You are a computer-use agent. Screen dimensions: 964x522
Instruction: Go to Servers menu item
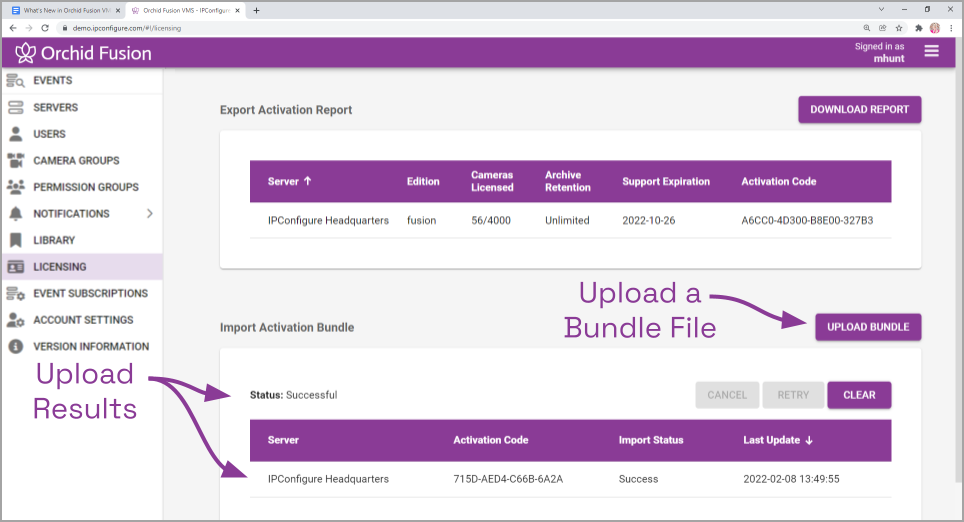click(55, 108)
